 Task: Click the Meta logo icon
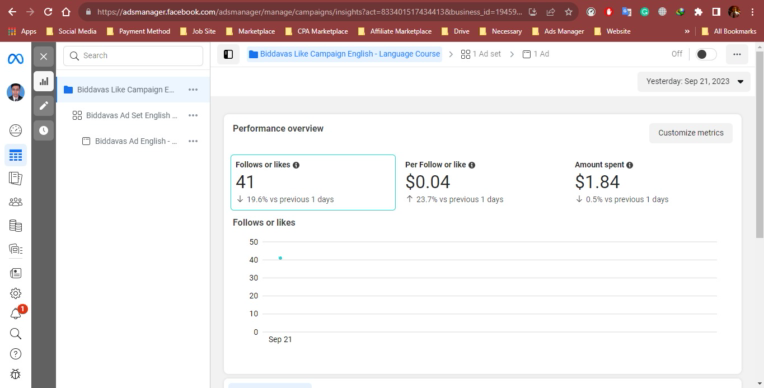[16, 58]
